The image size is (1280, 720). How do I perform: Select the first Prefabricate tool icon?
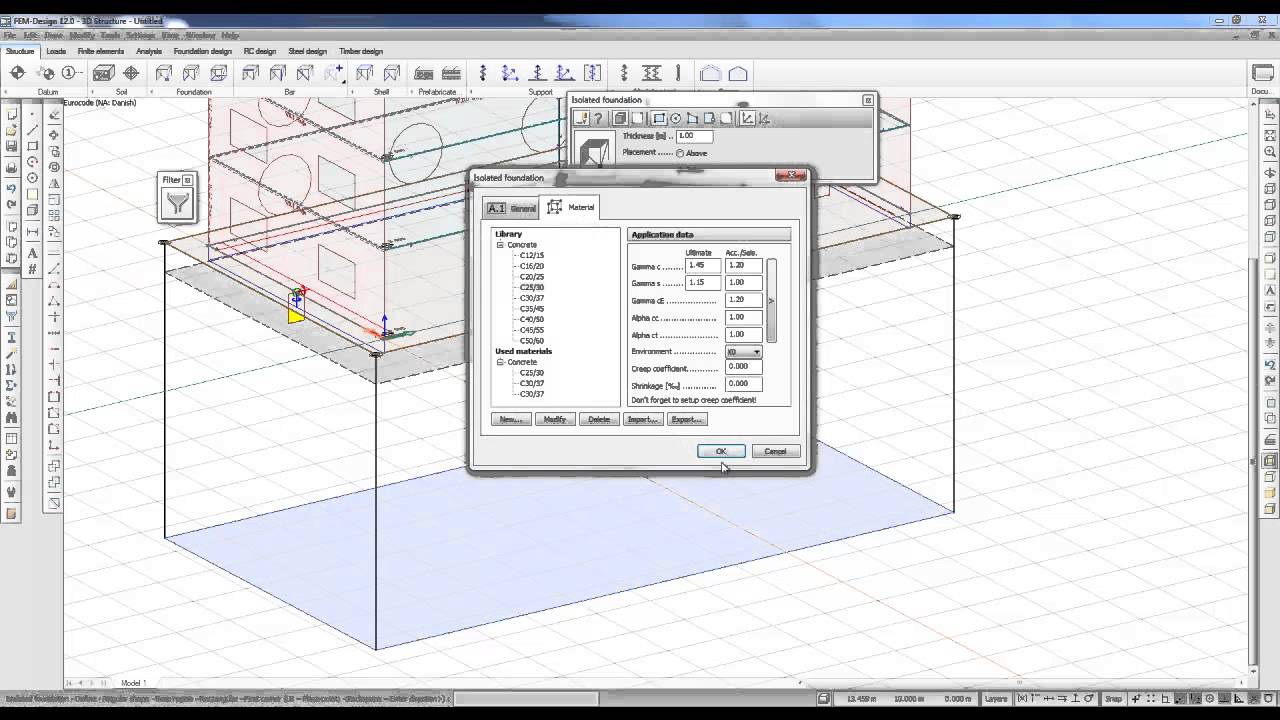[424, 73]
